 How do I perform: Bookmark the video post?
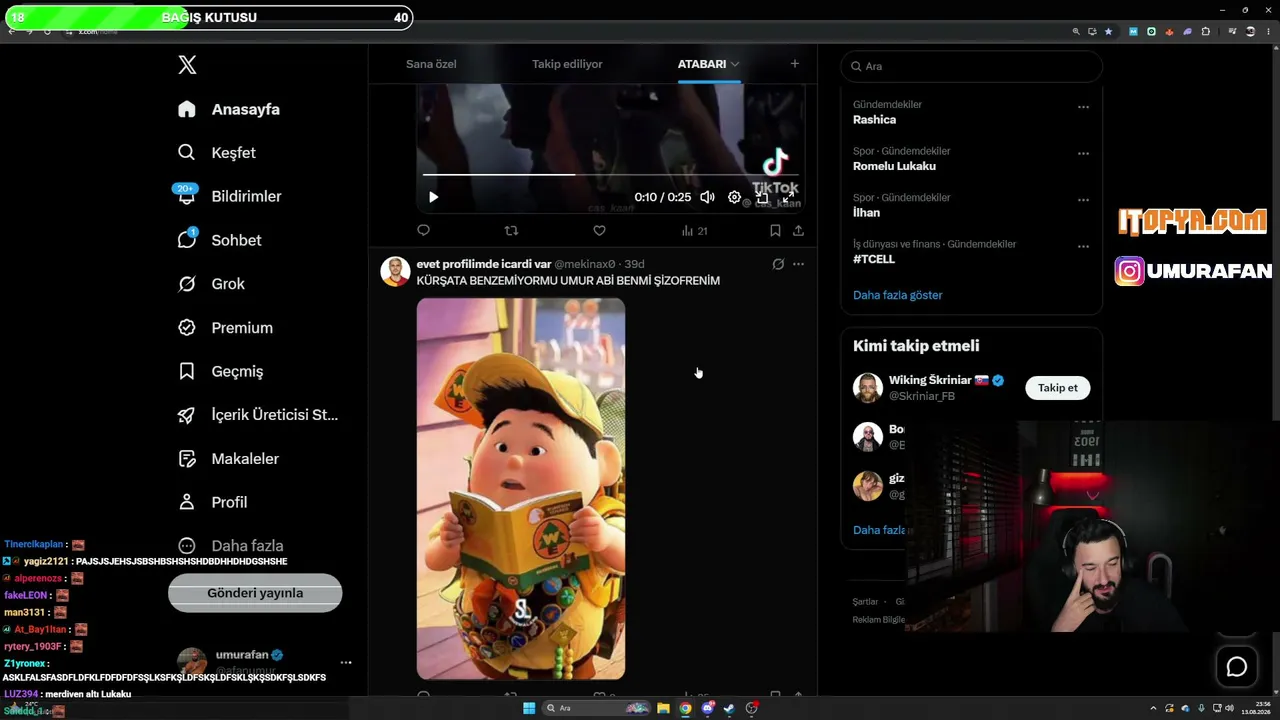[775, 231]
